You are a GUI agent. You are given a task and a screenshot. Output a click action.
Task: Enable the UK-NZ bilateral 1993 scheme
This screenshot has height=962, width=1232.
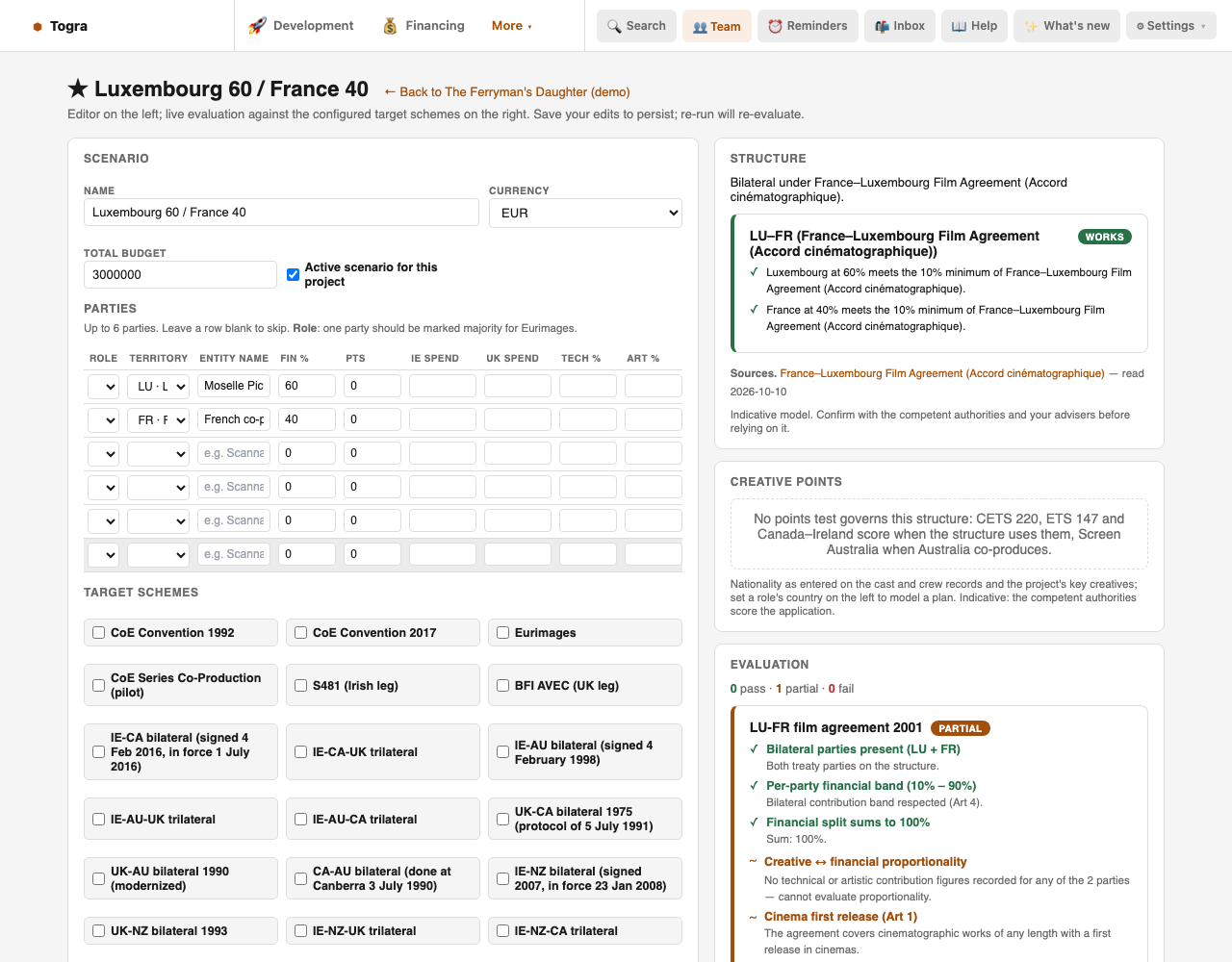(x=98, y=931)
